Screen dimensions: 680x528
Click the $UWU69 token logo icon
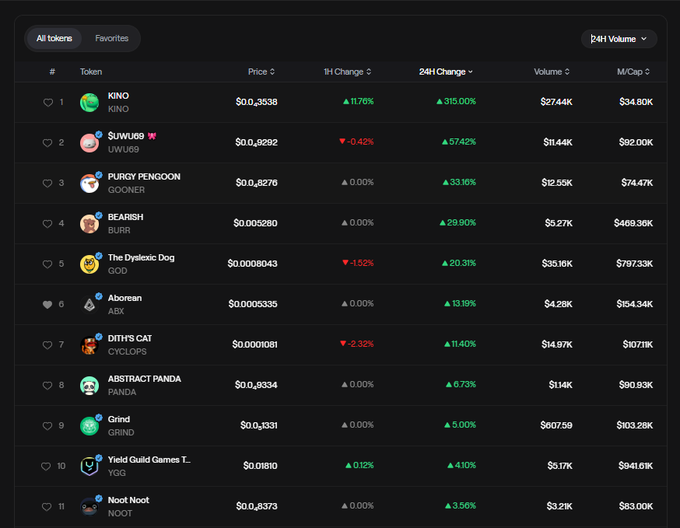(x=89, y=143)
